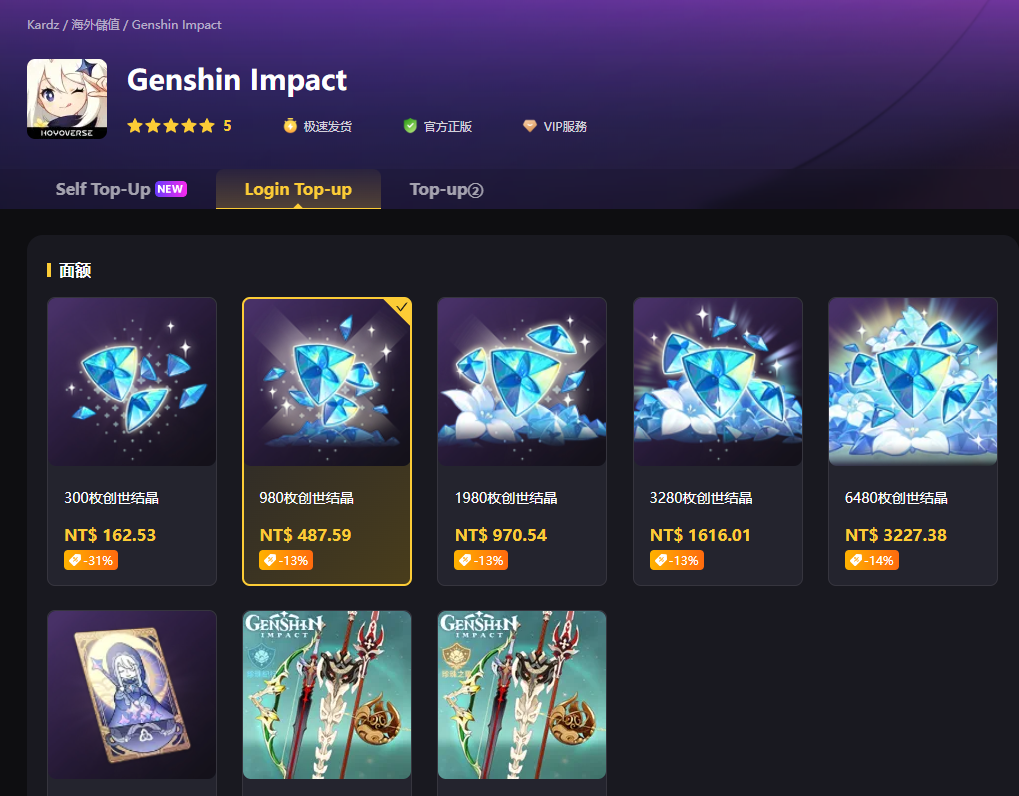Choose the 6480 Genesis Crystals thumbnail

click(x=912, y=381)
